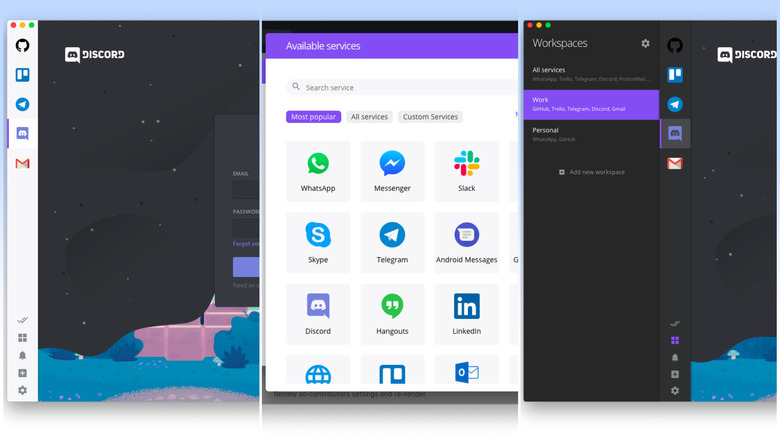
Task: Choose the Telegram service tile in Available services
Action: [392, 243]
